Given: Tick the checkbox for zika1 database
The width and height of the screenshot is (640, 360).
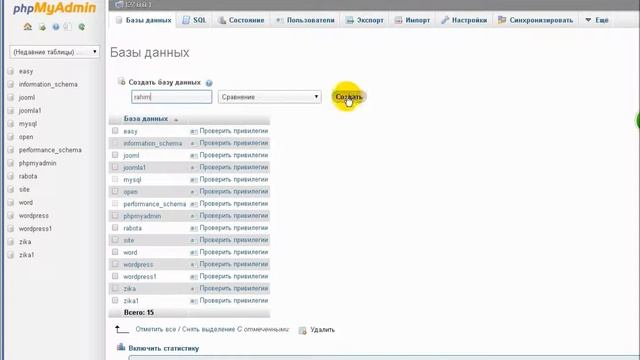Looking at the screenshot, I should (x=115, y=300).
